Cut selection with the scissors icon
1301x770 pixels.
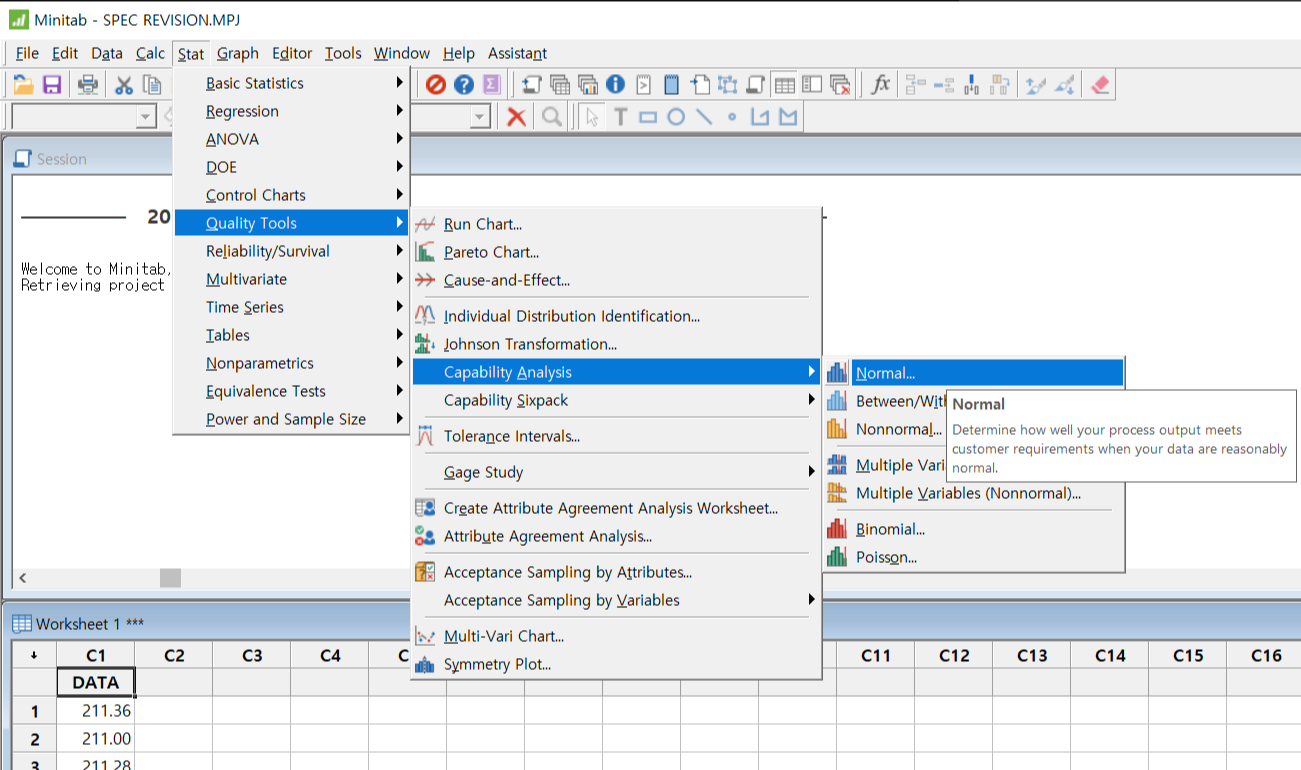point(124,85)
